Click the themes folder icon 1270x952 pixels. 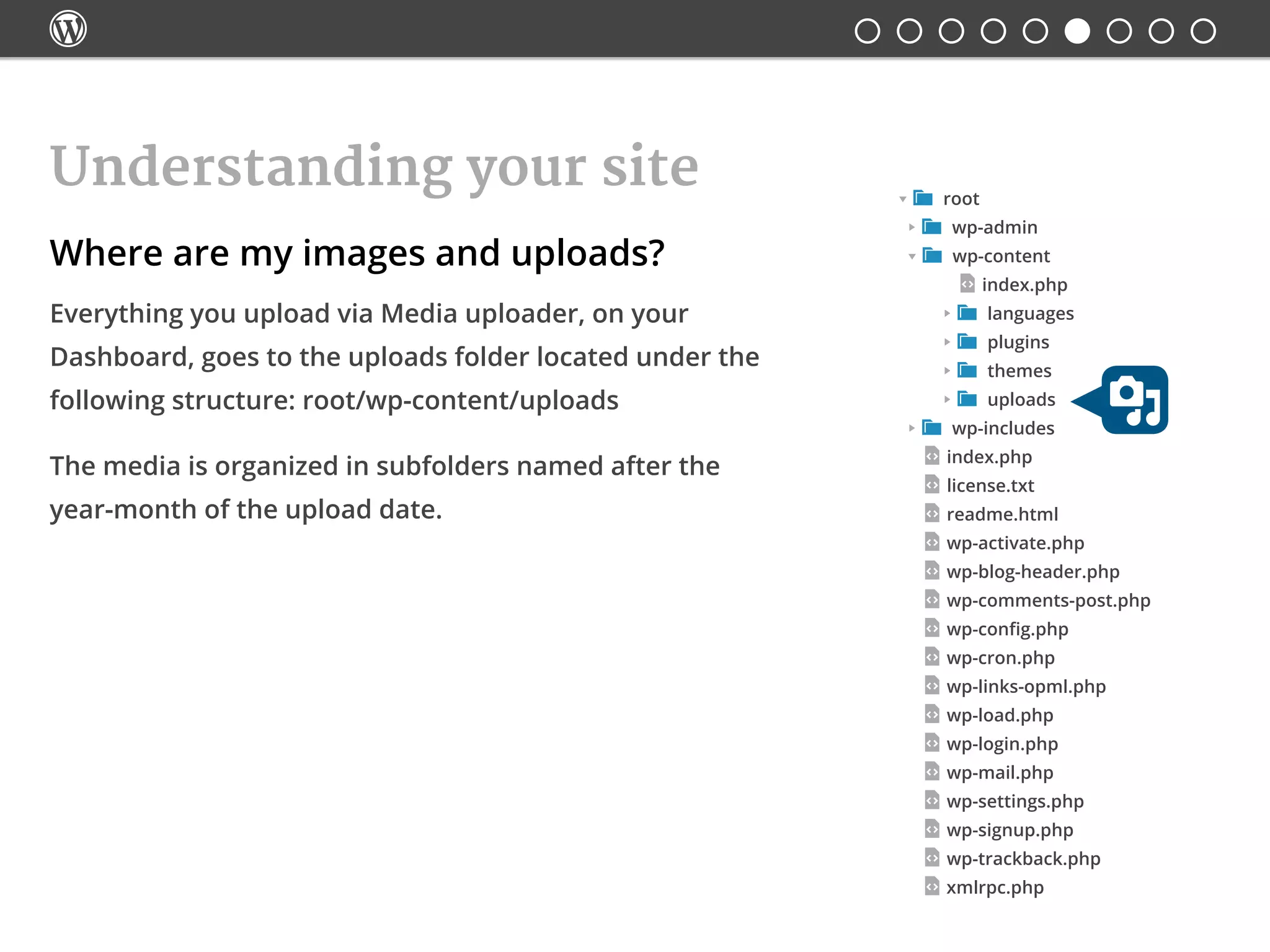[967, 369]
